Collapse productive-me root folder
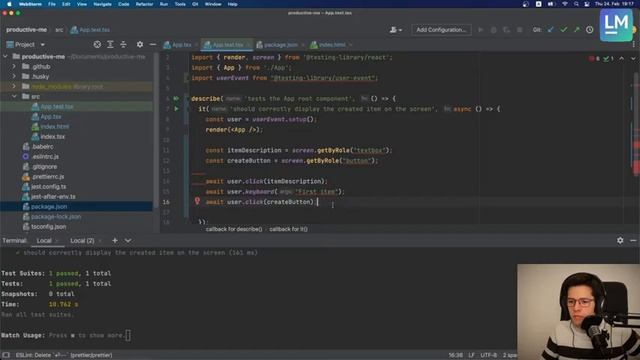Screen dimensions: 640x360 [5, 56]
